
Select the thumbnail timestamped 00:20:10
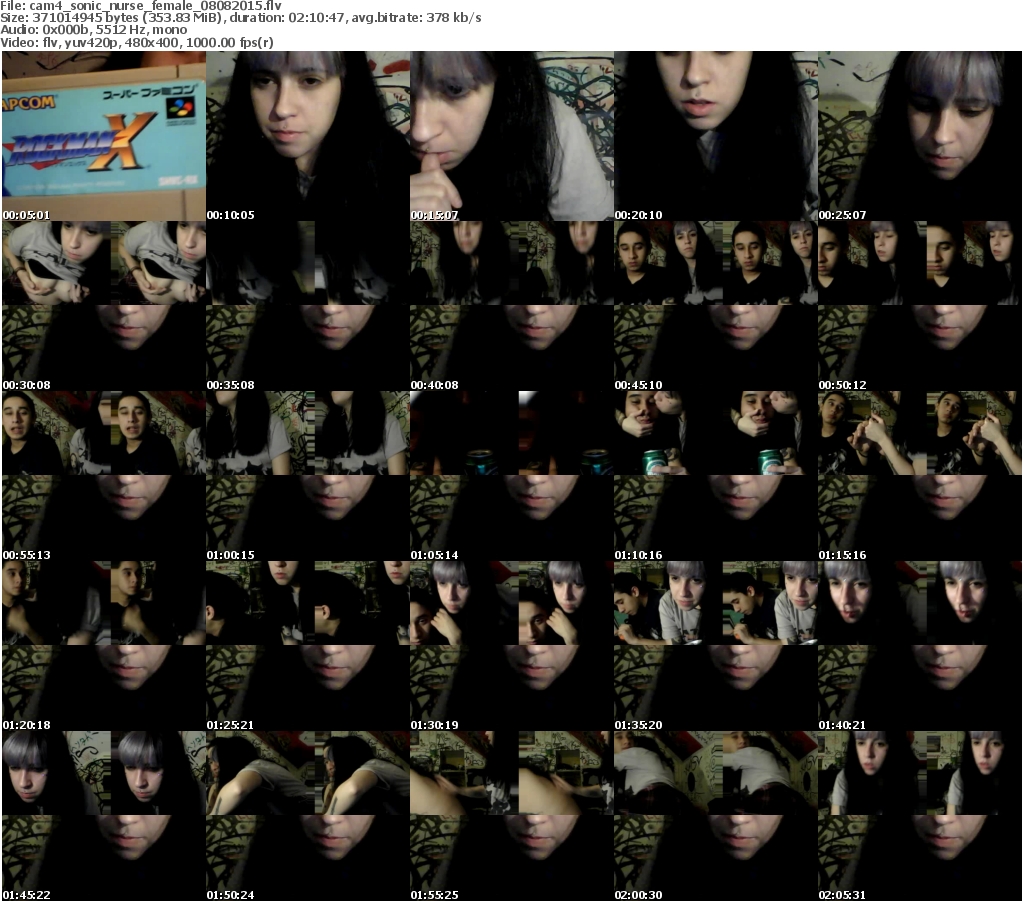coord(716,136)
